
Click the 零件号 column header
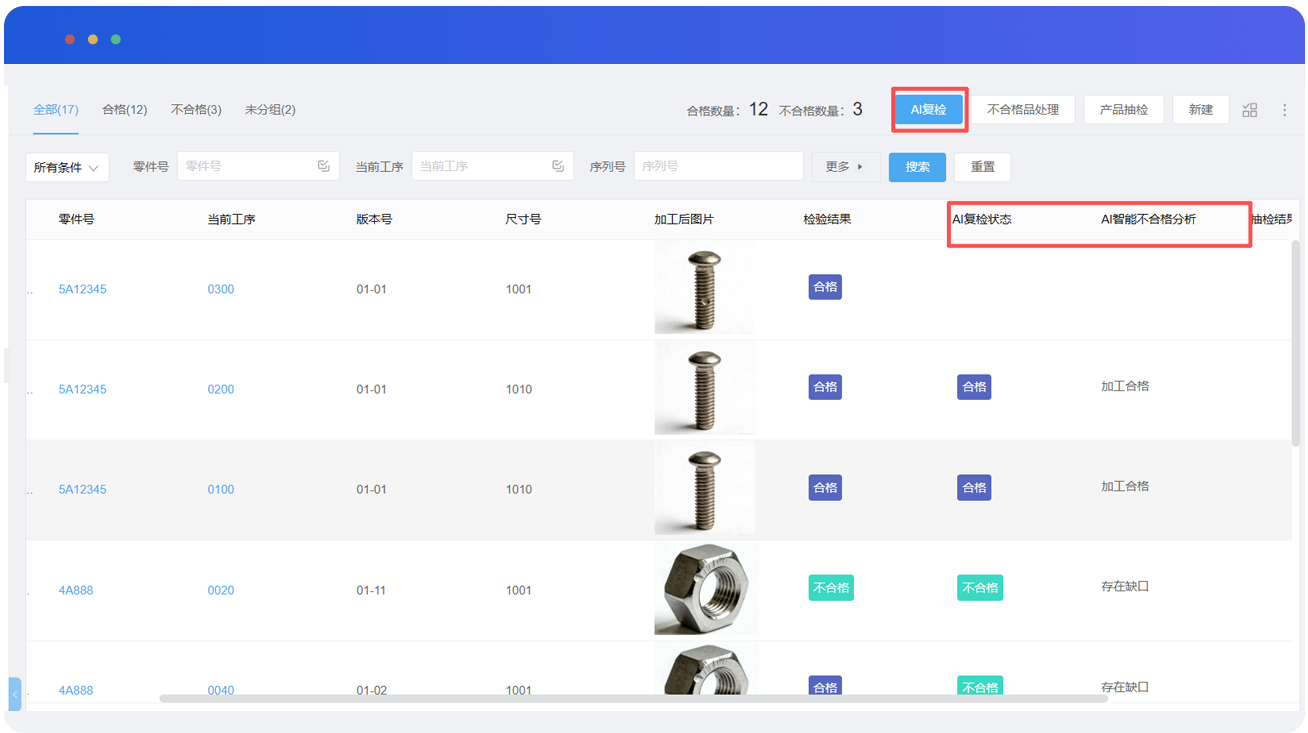76,219
